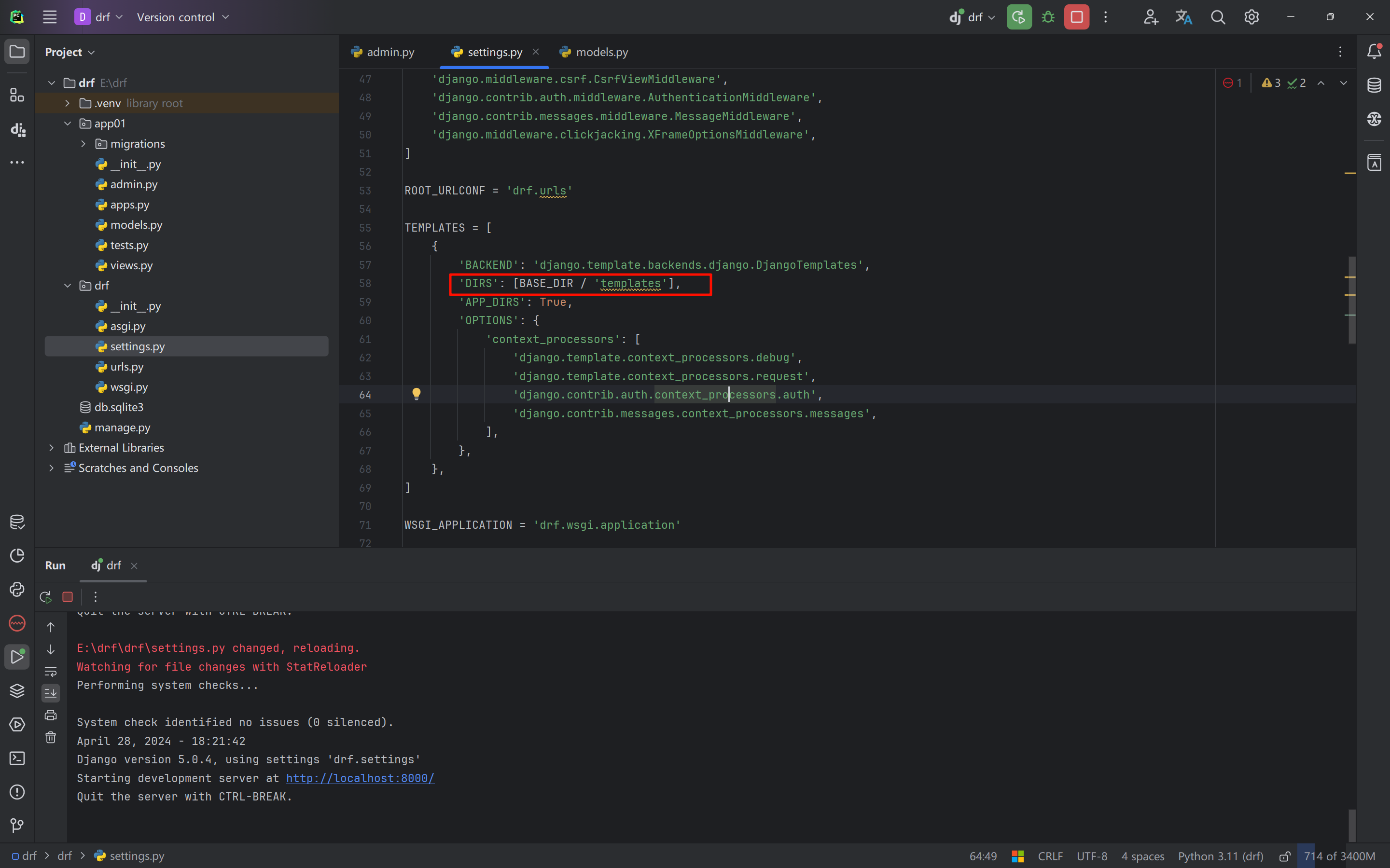Click the Python 3.11 (drf) interpreter

point(1221,856)
